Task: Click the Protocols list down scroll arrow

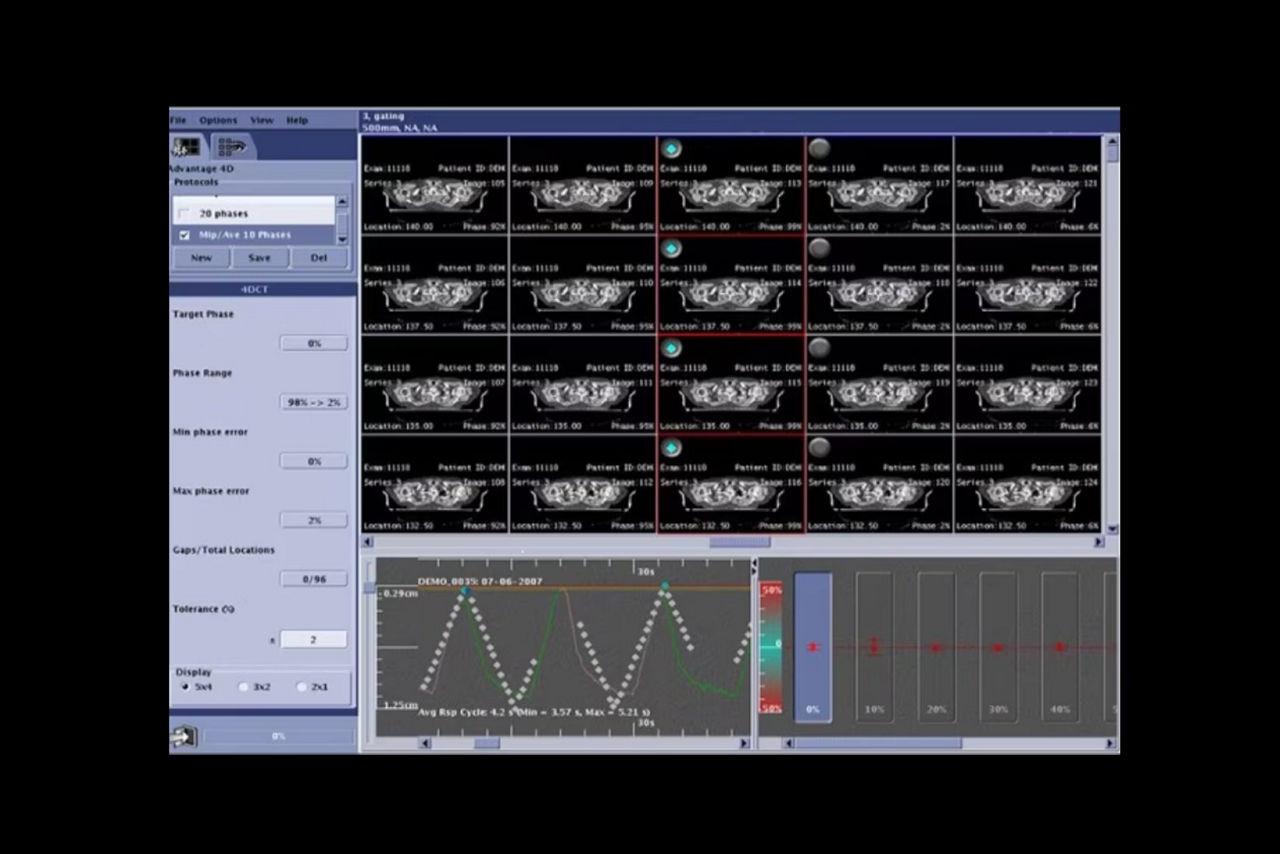Action: 342,240
